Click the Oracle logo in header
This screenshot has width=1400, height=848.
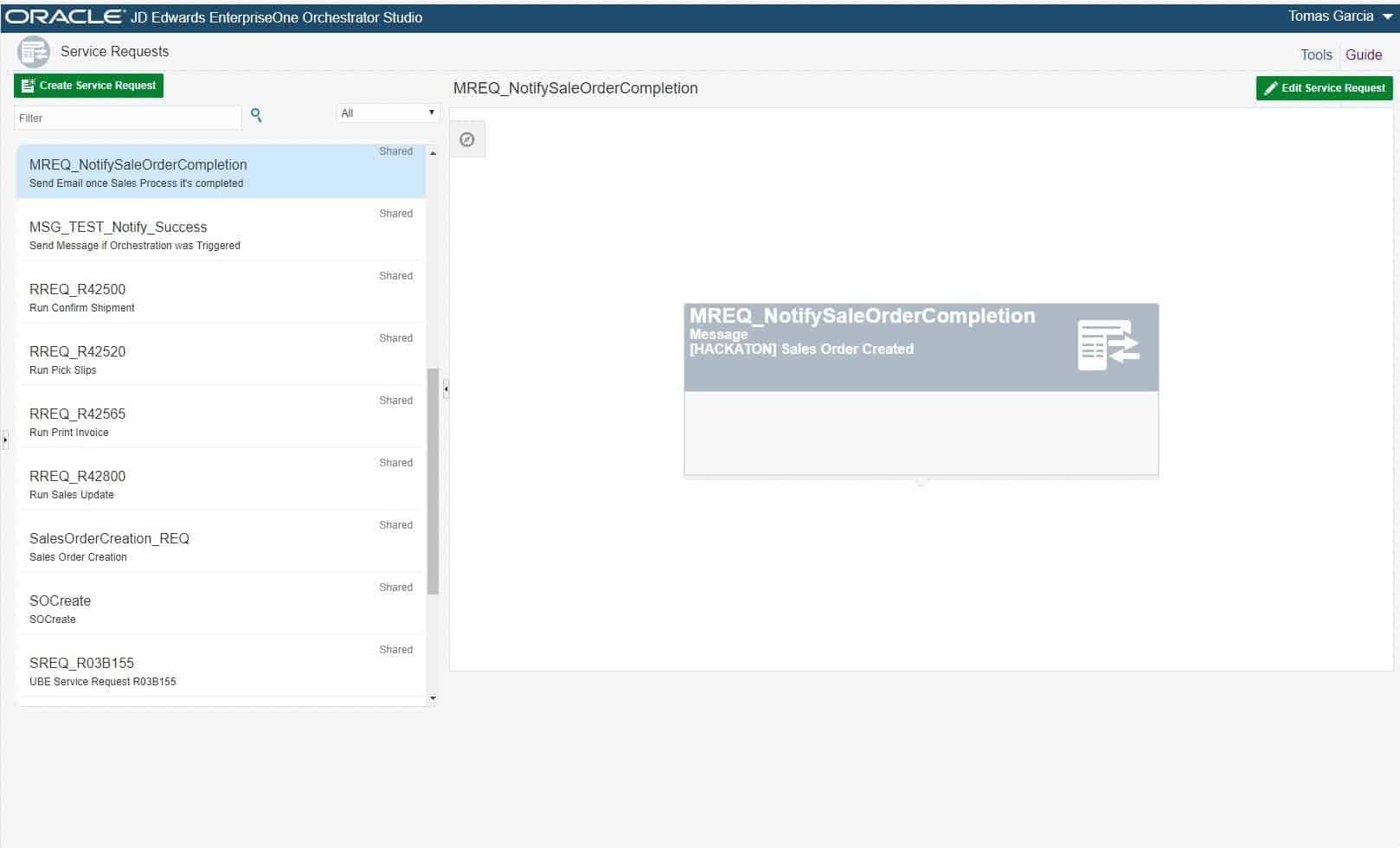[65, 16]
